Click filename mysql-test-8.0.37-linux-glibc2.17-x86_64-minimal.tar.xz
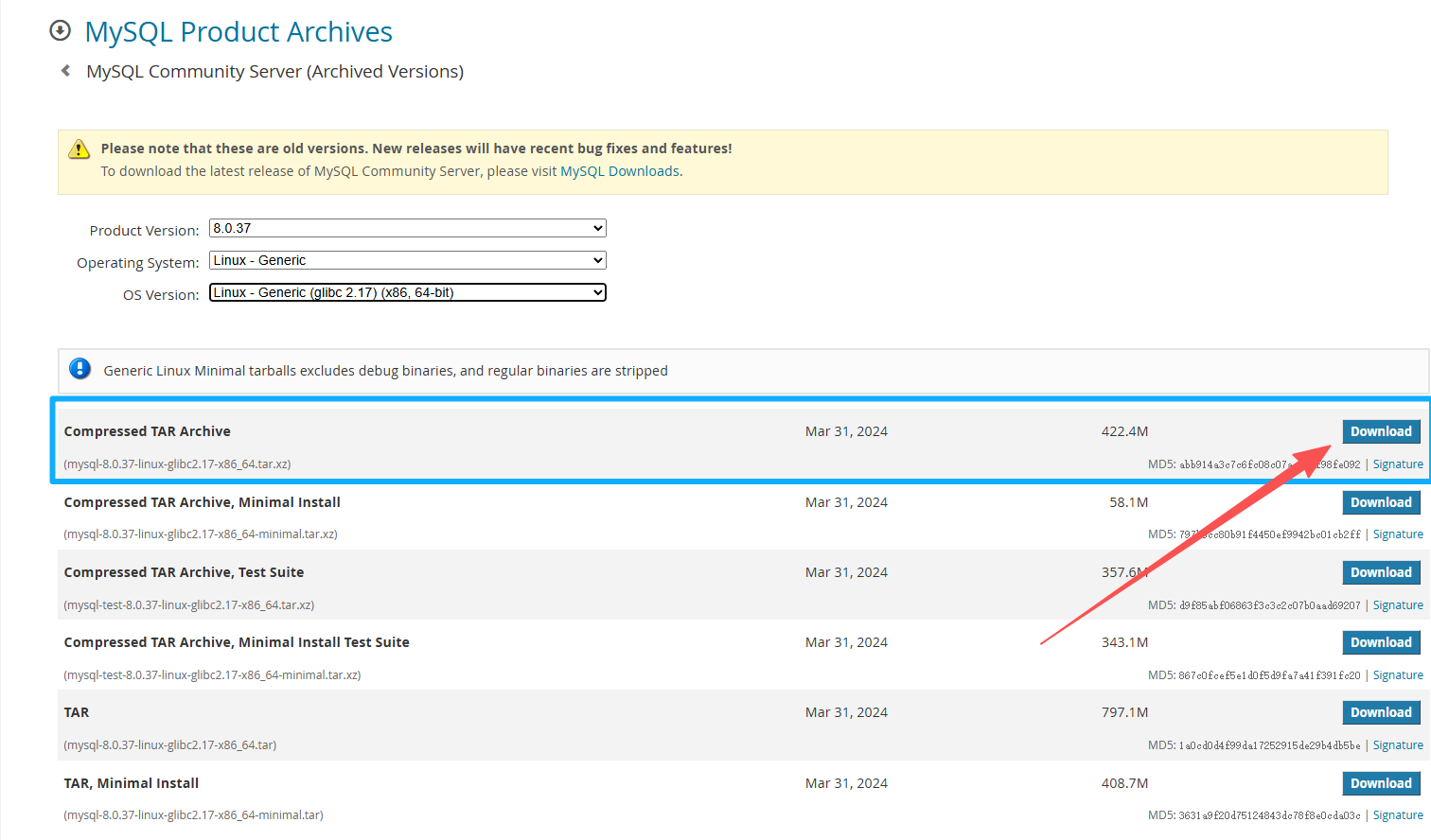 (x=212, y=675)
